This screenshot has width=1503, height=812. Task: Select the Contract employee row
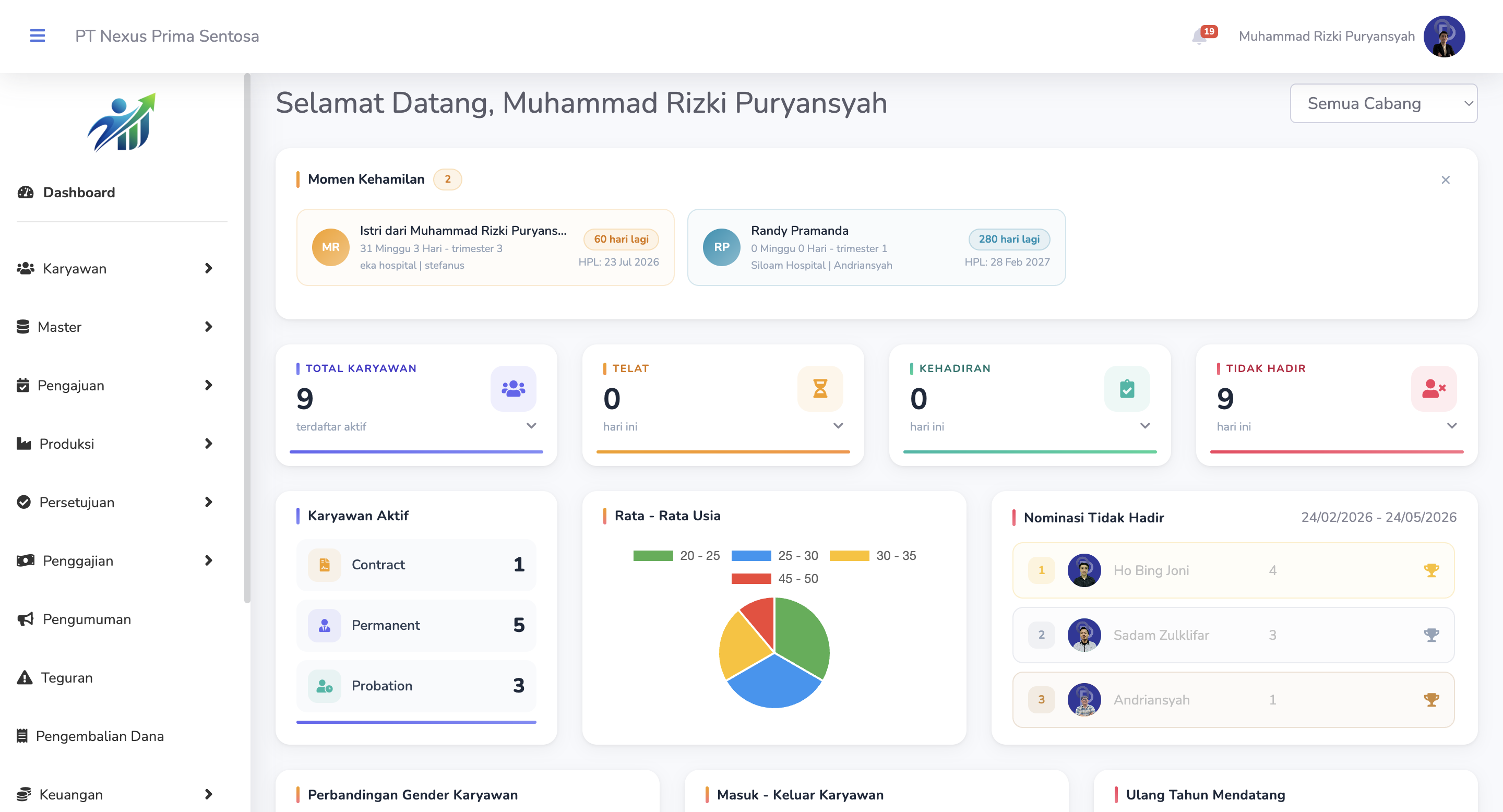pyautogui.click(x=416, y=564)
